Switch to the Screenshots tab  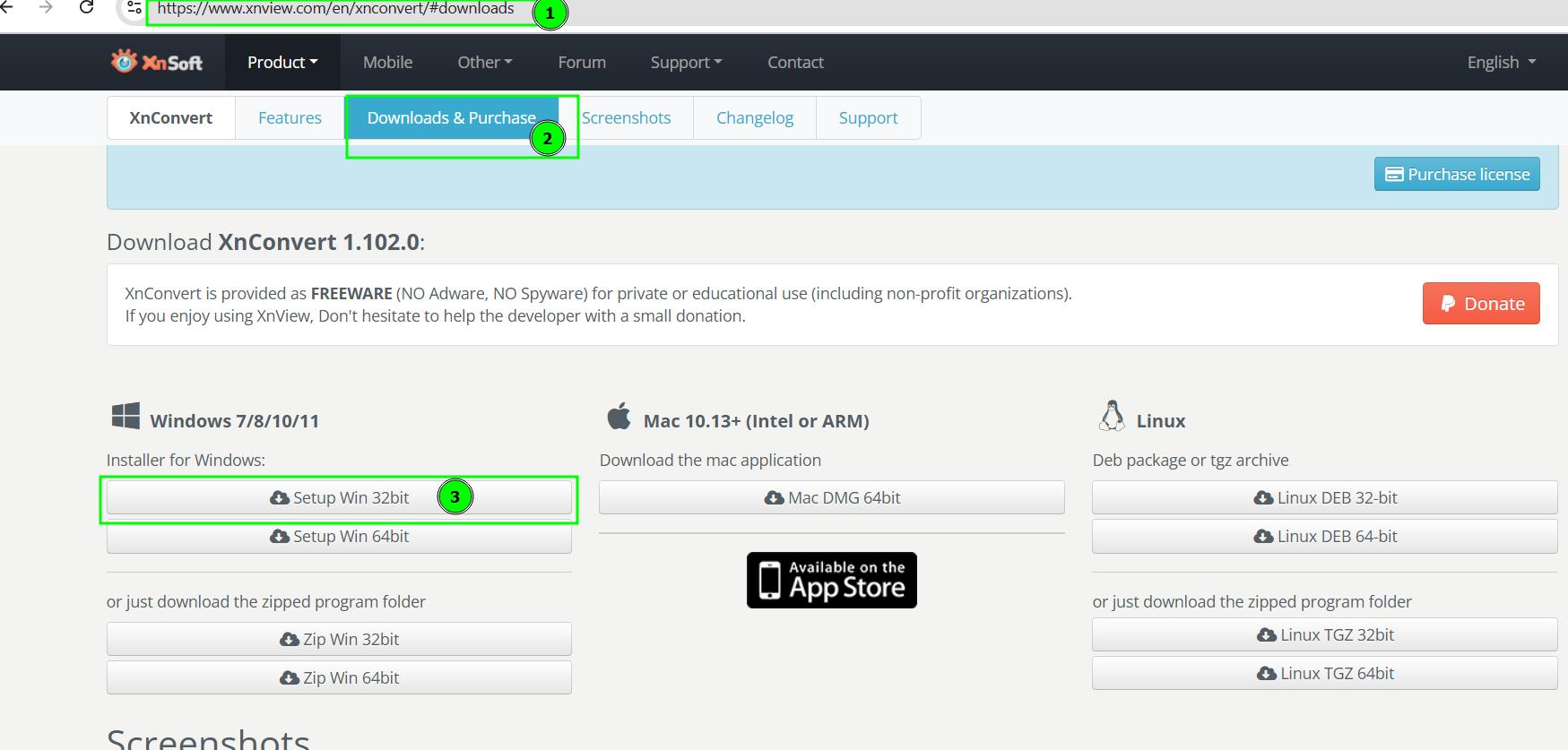point(626,117)
